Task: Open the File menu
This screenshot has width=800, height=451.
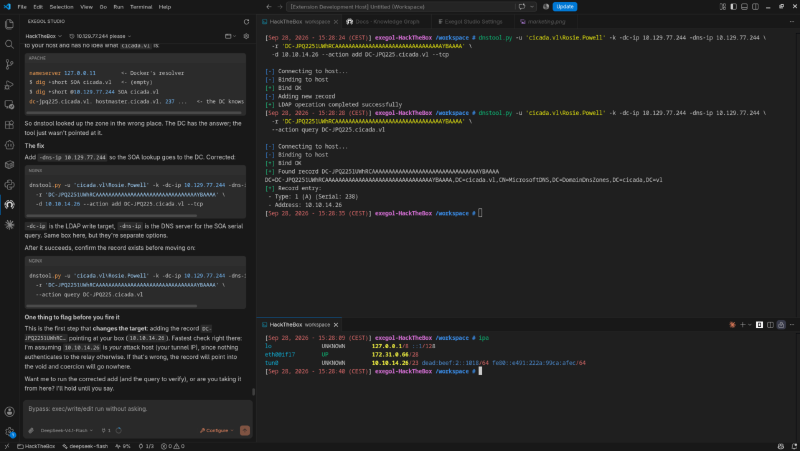Action: [x=22, y=7]
